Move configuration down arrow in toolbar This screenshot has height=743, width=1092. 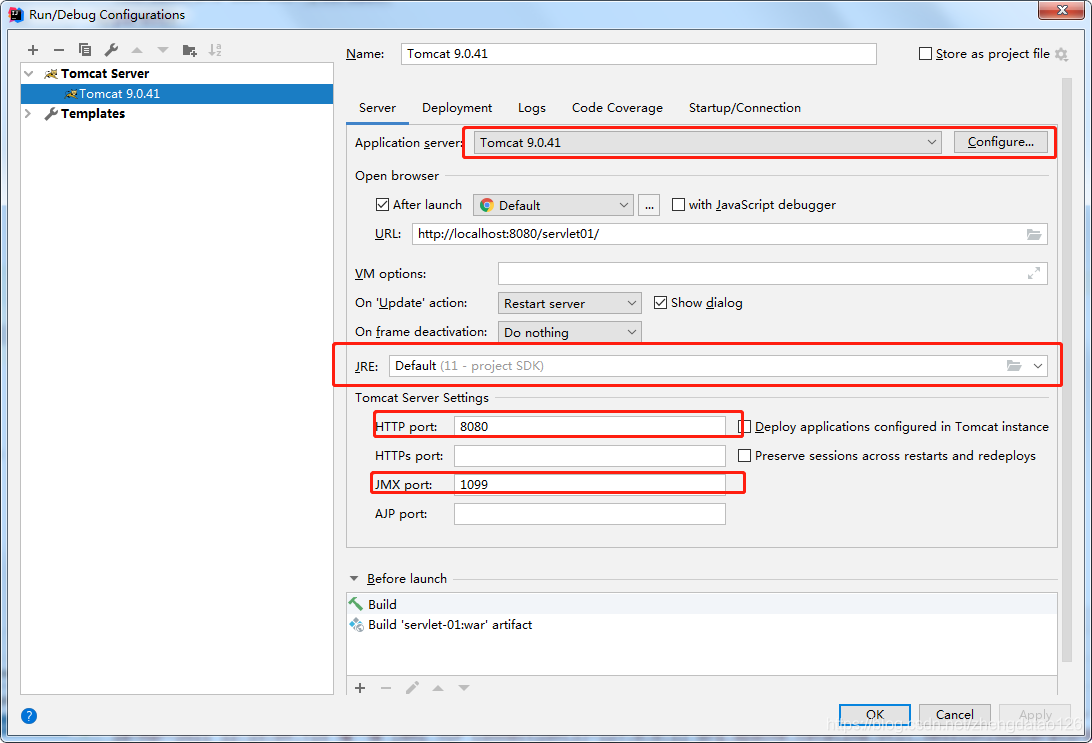163,50
